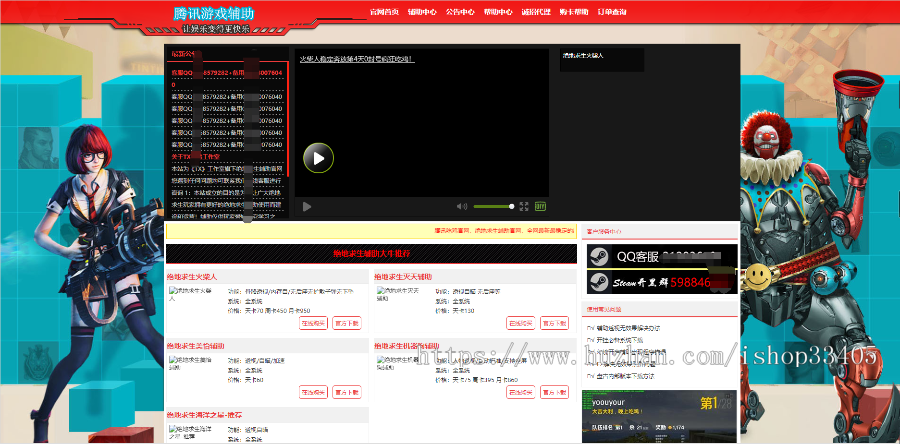Open the 绝地求生机器狗辅助 product title
This screenshot has height=444, width=900.
[407, 346]
